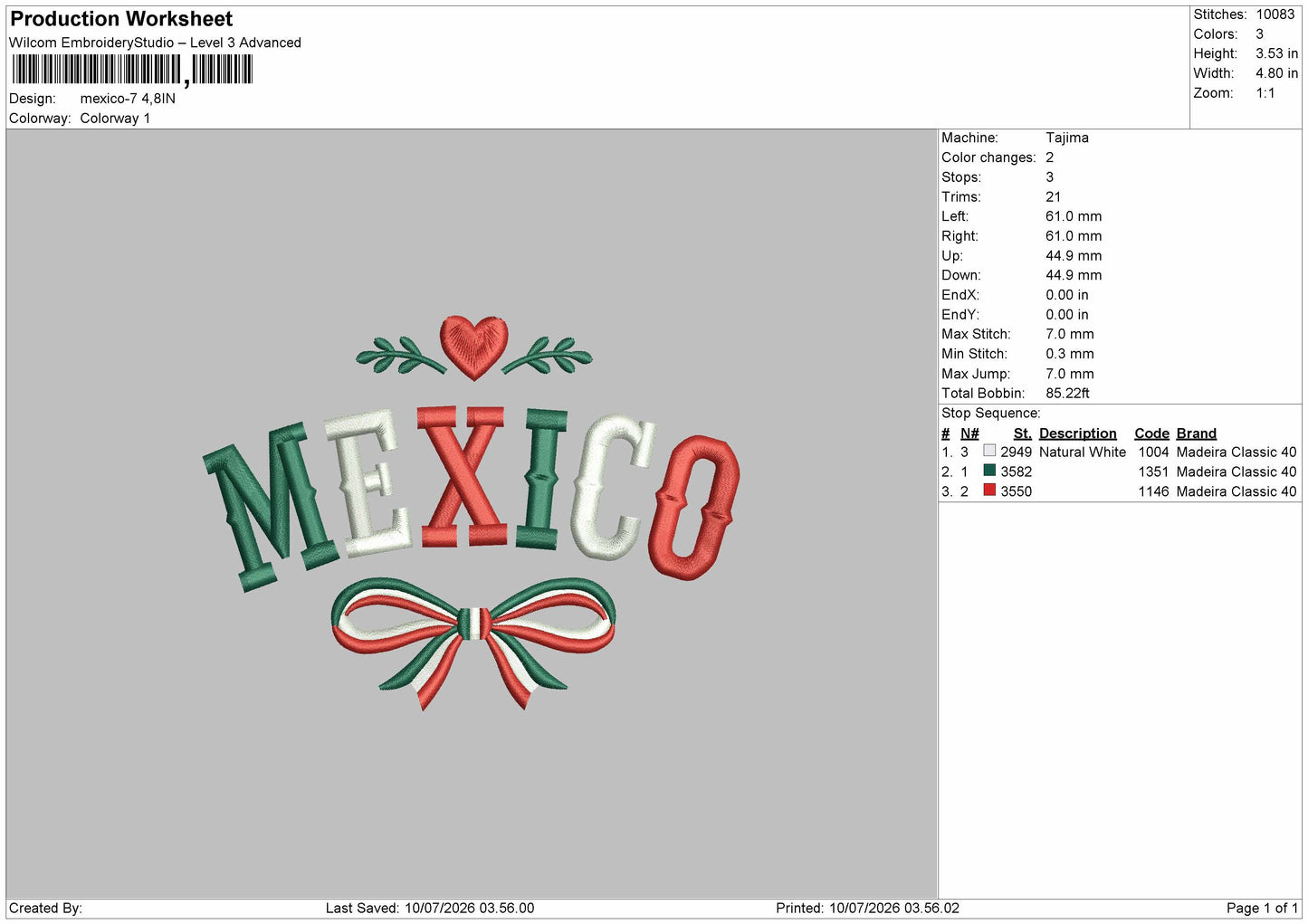Viewport: 1308px width, 924px height.
Task: Click the Natural White color swatch
Action: tap(989, 451)
